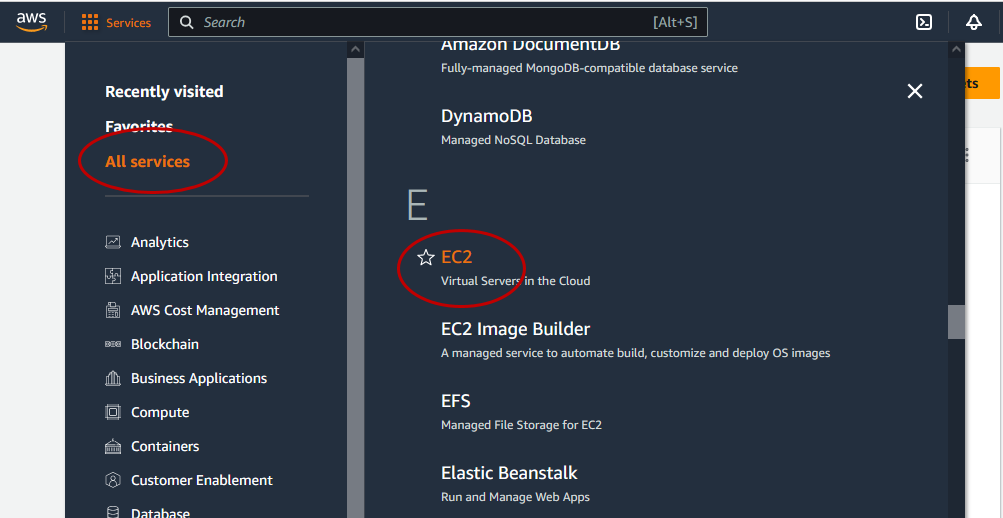Click 'Managed File Storage for EC2' text

521,425
